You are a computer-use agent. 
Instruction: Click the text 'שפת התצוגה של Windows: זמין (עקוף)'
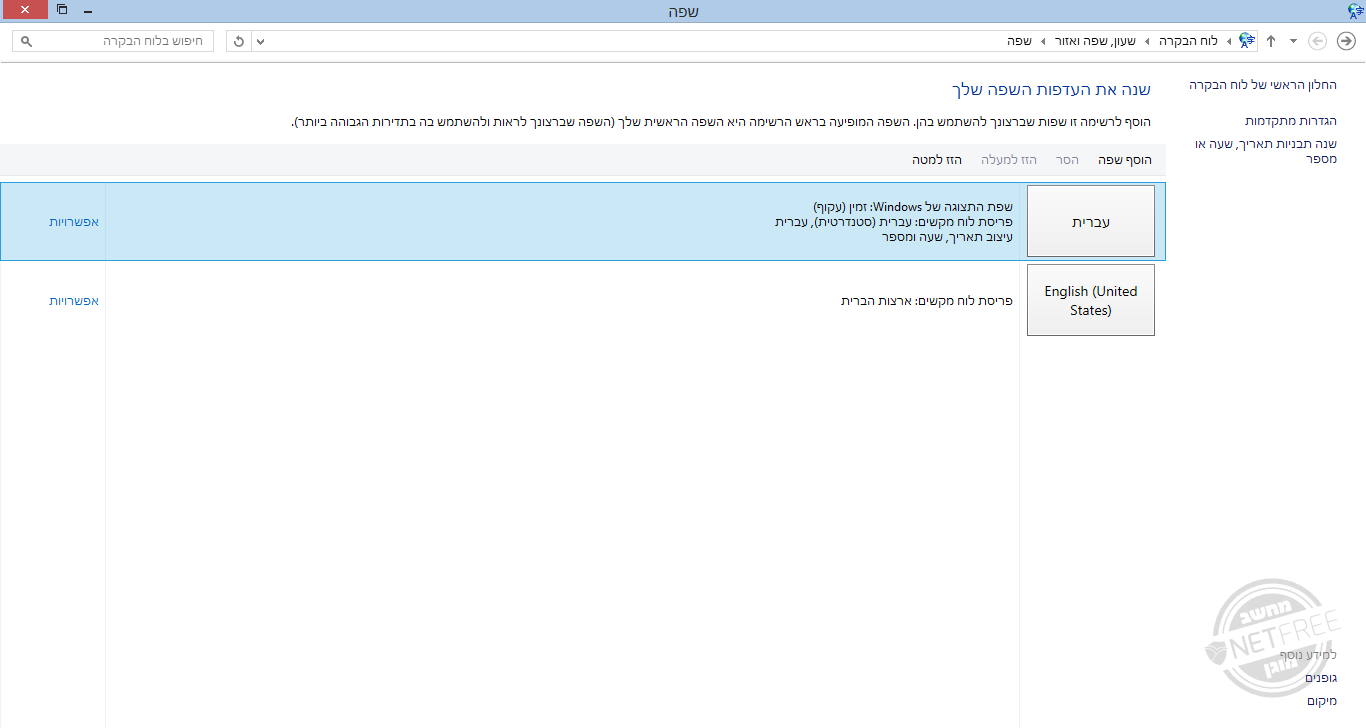(x=913, y=207)
